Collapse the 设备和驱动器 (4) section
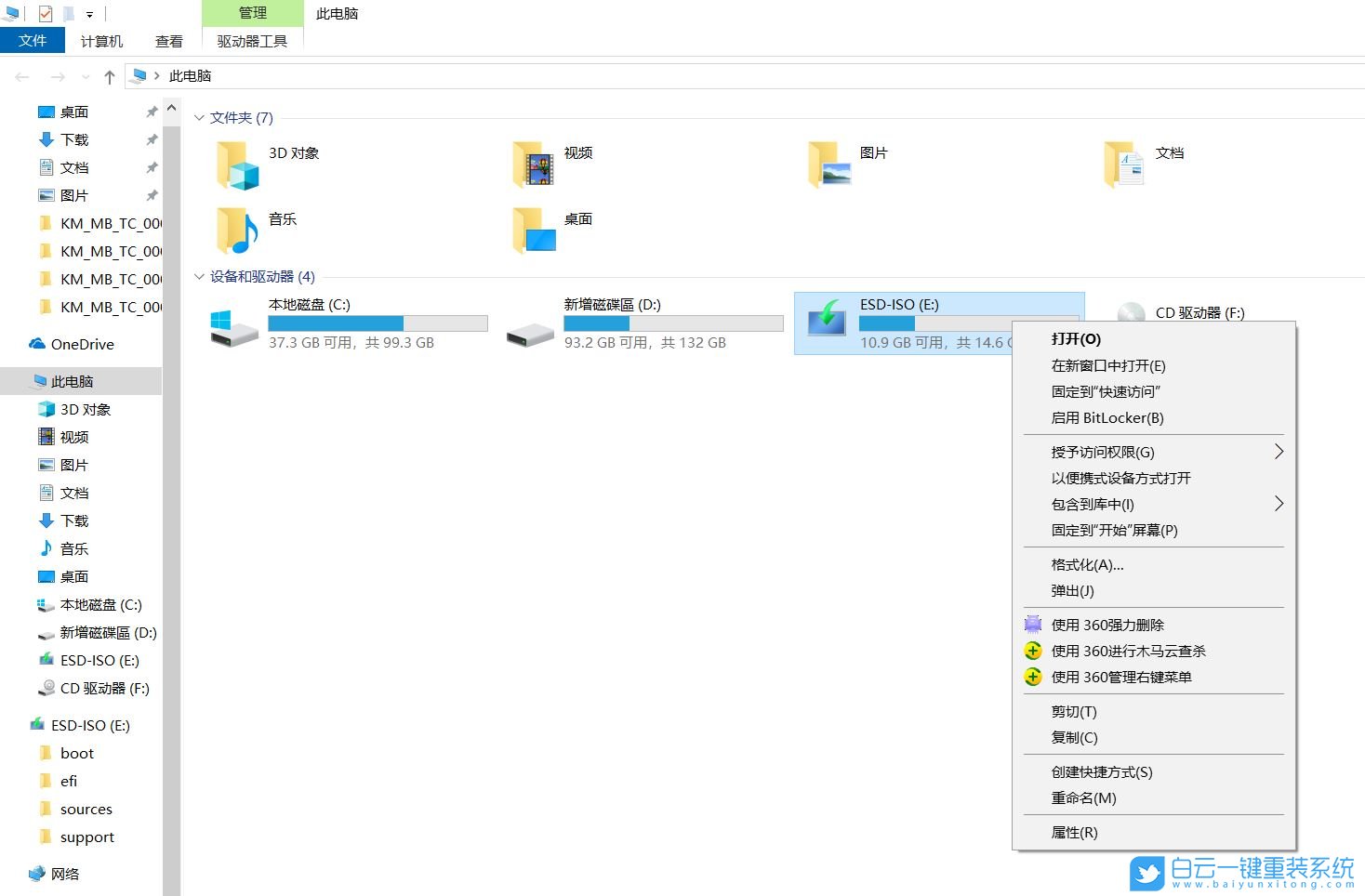Viewport: 1365px width, 896px height. tap(199, 277)
